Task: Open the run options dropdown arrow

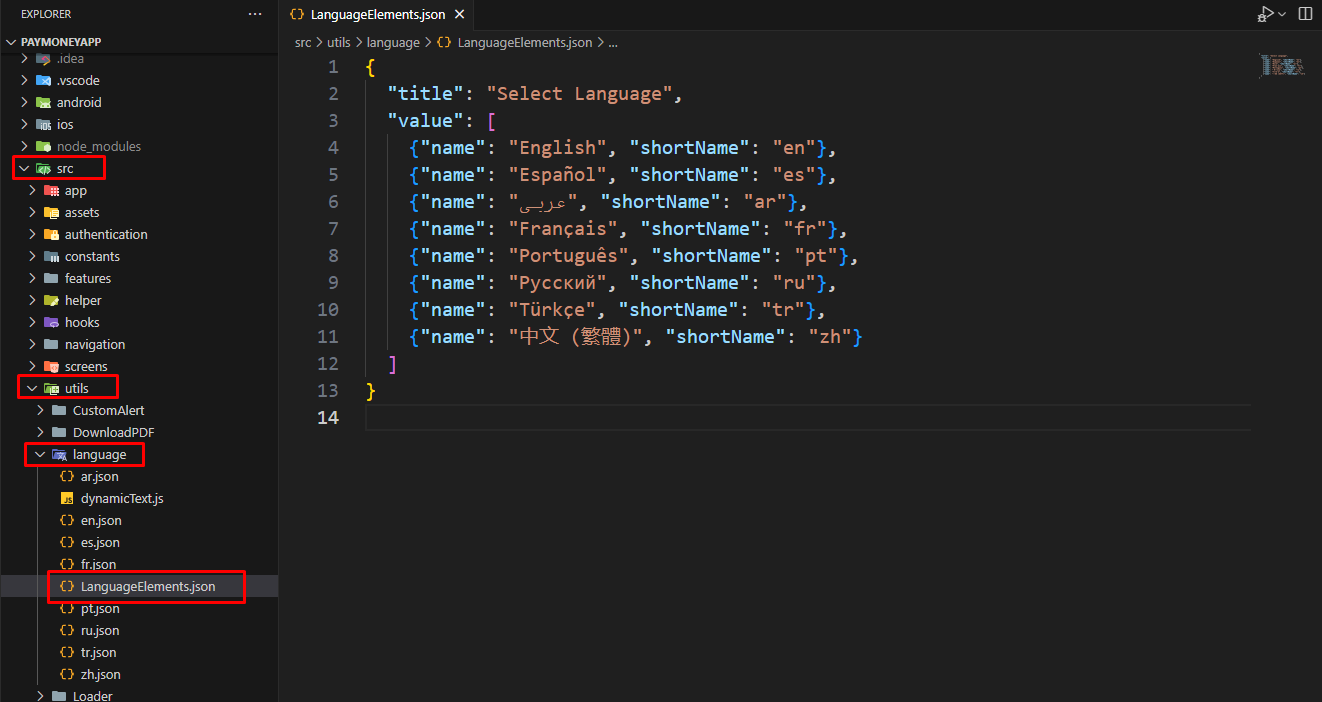Action: pos(1283,14)
